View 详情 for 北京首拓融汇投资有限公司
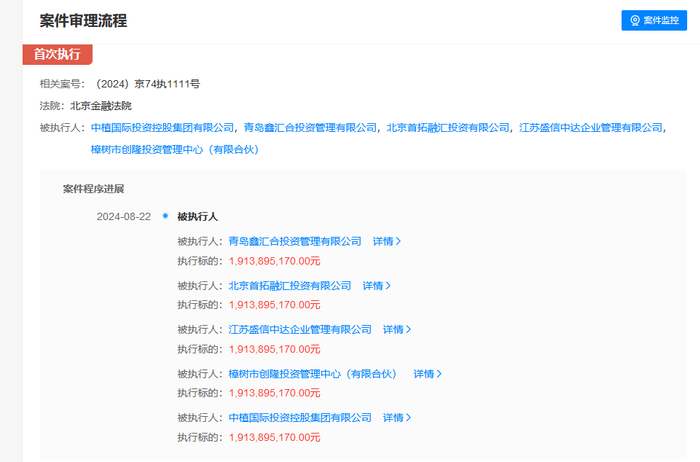700x462 pixels. pos(376,286)
